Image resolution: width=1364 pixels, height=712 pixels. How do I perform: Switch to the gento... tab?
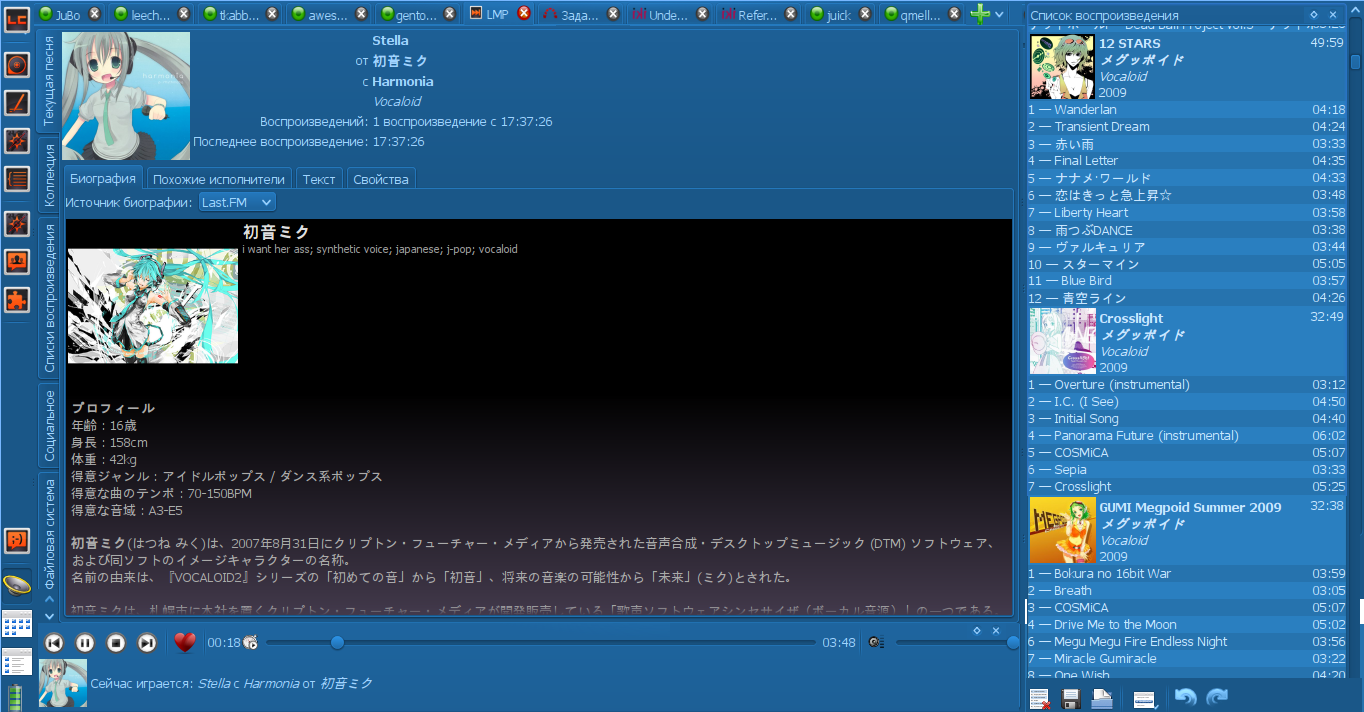[417, 14]
